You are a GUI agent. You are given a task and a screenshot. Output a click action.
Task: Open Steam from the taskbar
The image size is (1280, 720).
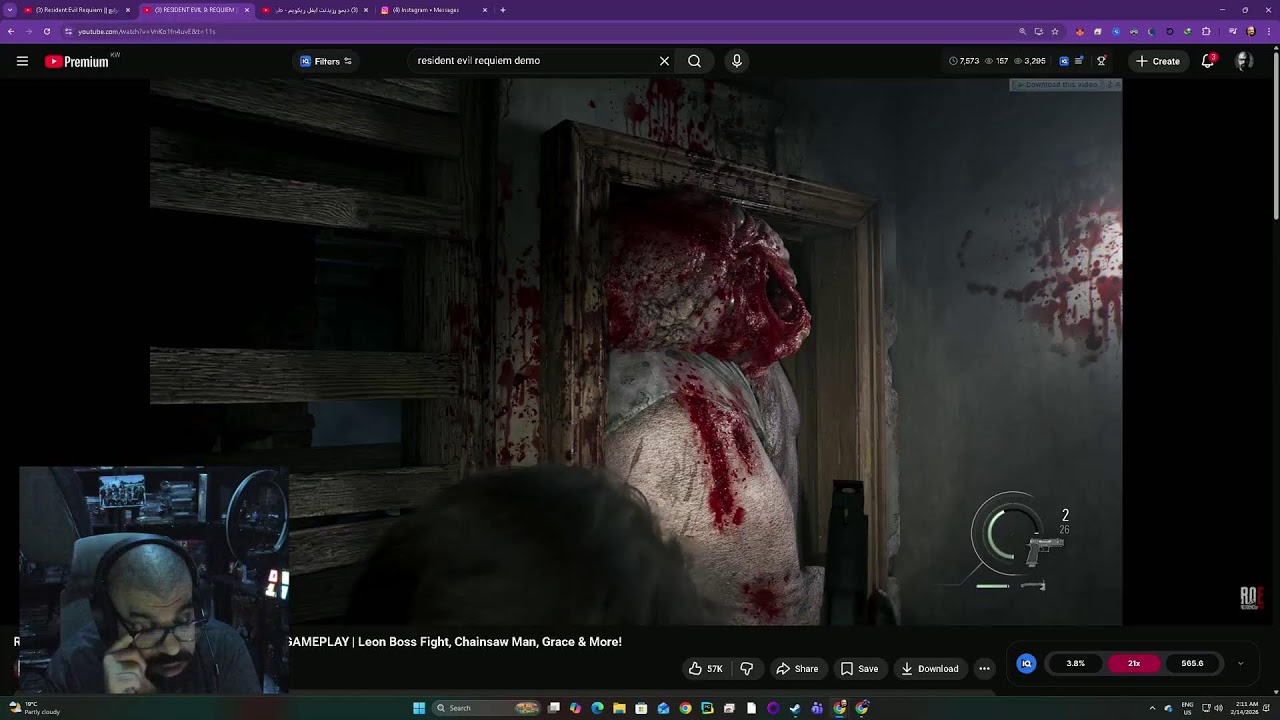coord(794,708)
